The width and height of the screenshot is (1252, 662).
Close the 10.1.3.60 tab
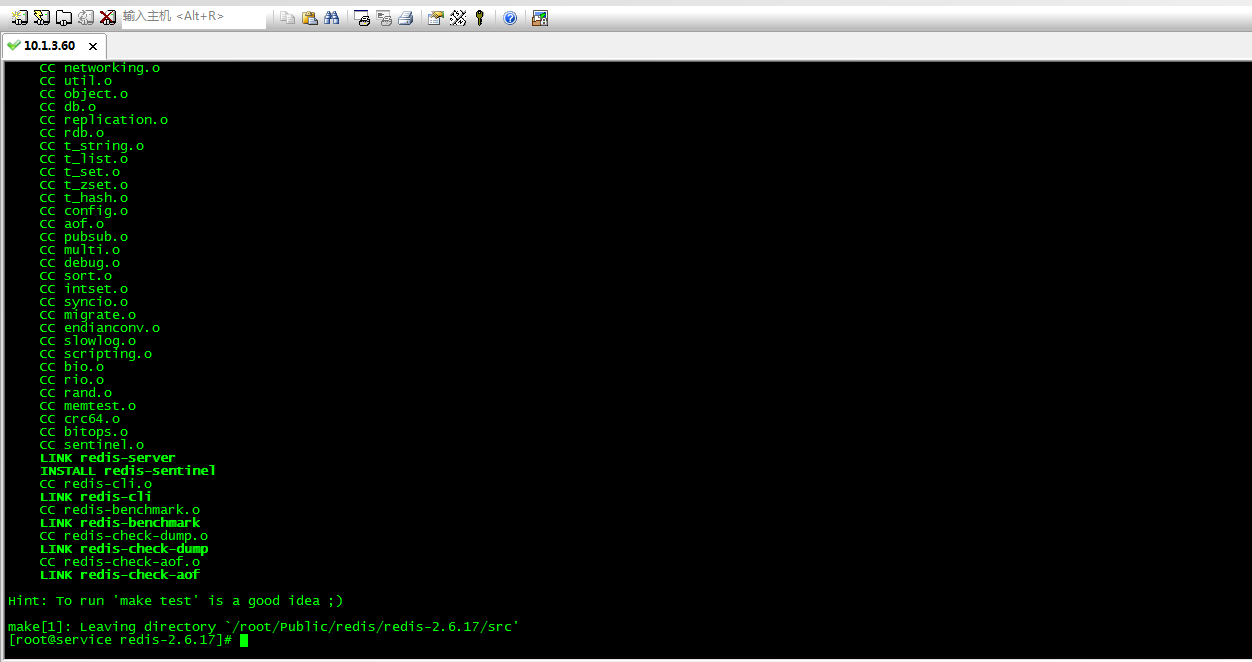[x=94, y=46]
